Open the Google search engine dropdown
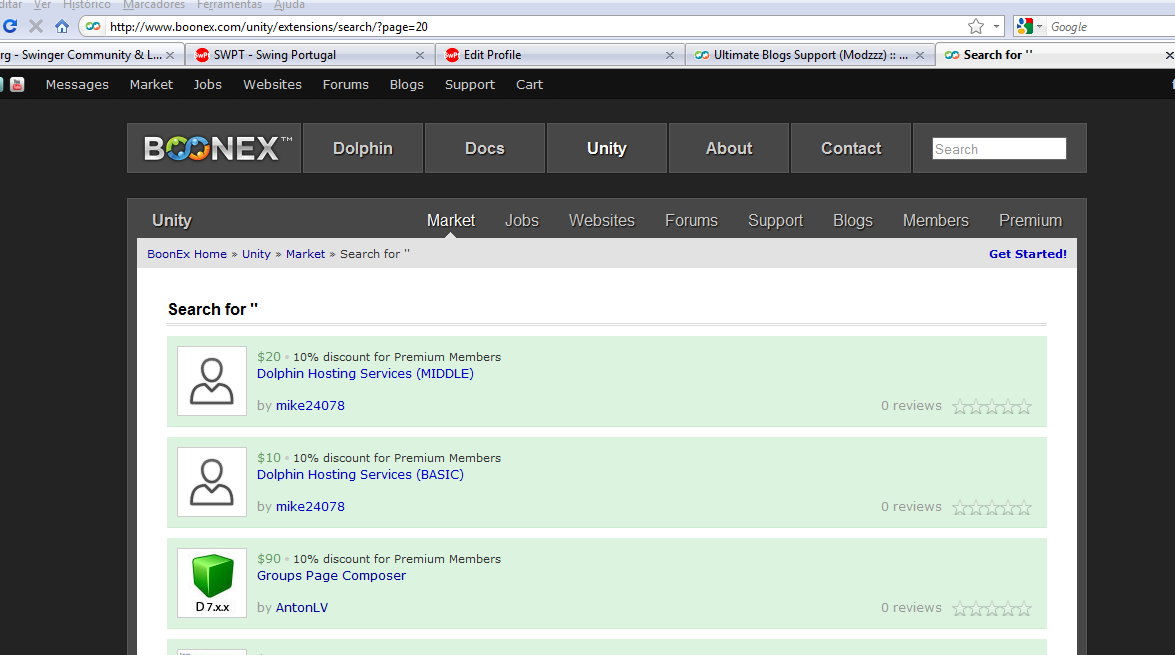 pyautogui.click(x=1030, y=27)
